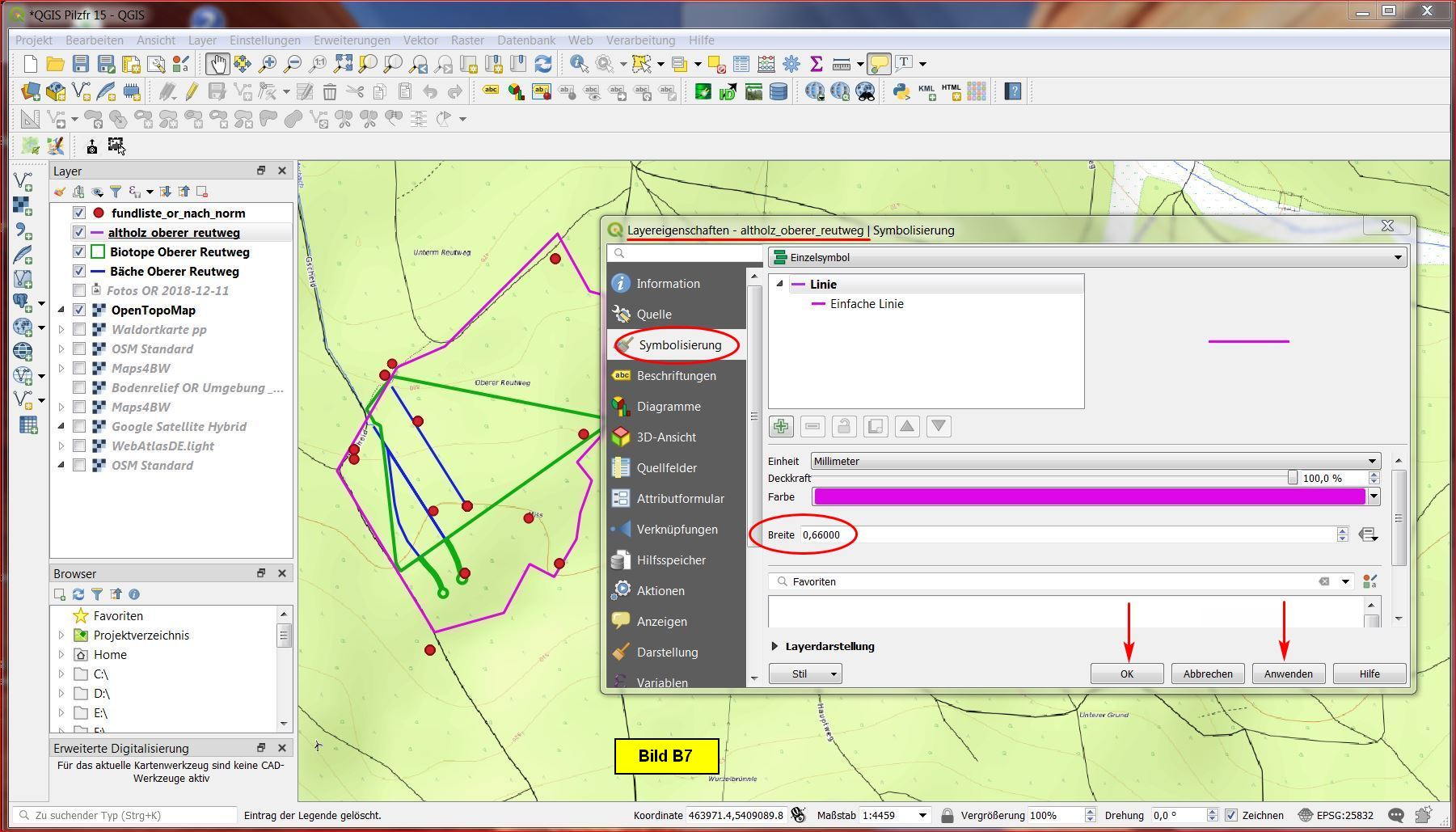Click the Anwenden button
This screenshot has width=1456, height=832.
(x=1288, y=674)
